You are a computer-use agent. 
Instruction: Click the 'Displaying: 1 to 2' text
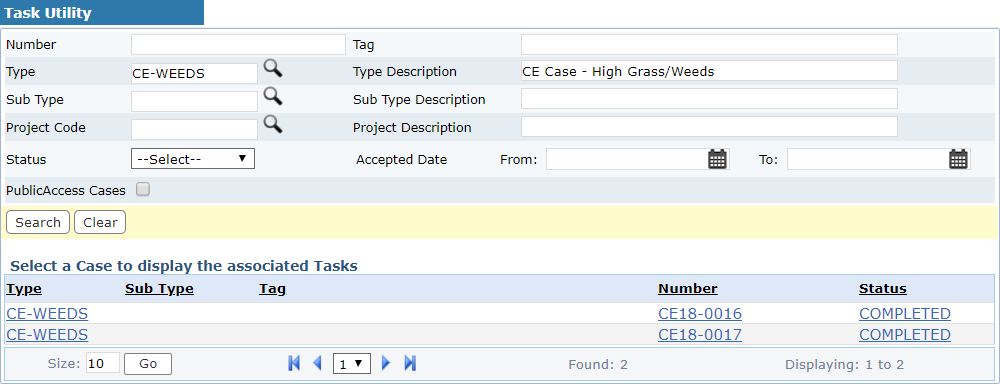click(x=844, y=365)
